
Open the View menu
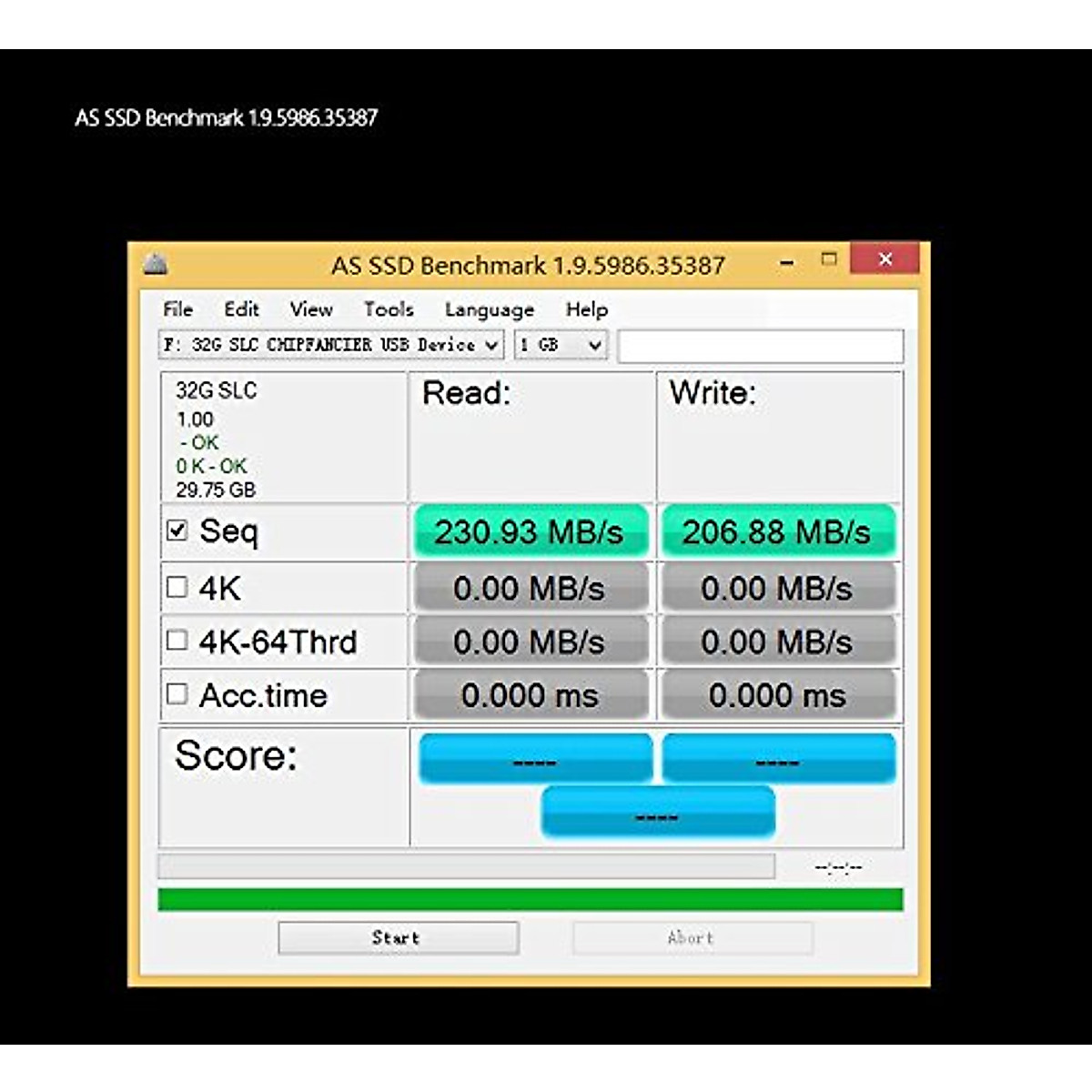311,309
